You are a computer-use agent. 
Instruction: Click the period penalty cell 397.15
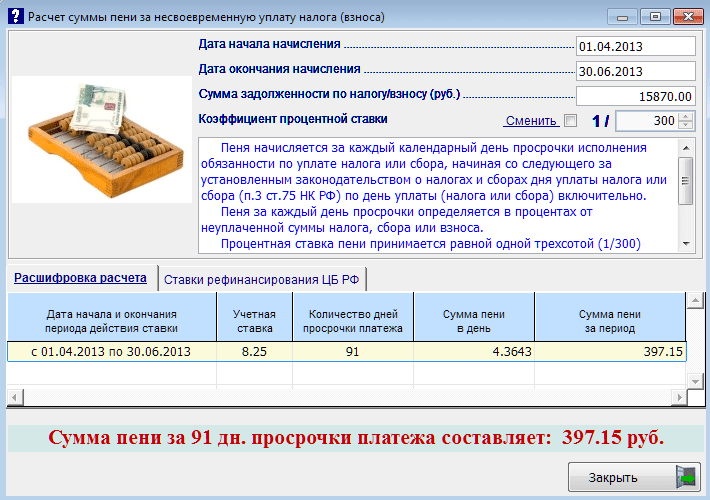pos(610,351)
